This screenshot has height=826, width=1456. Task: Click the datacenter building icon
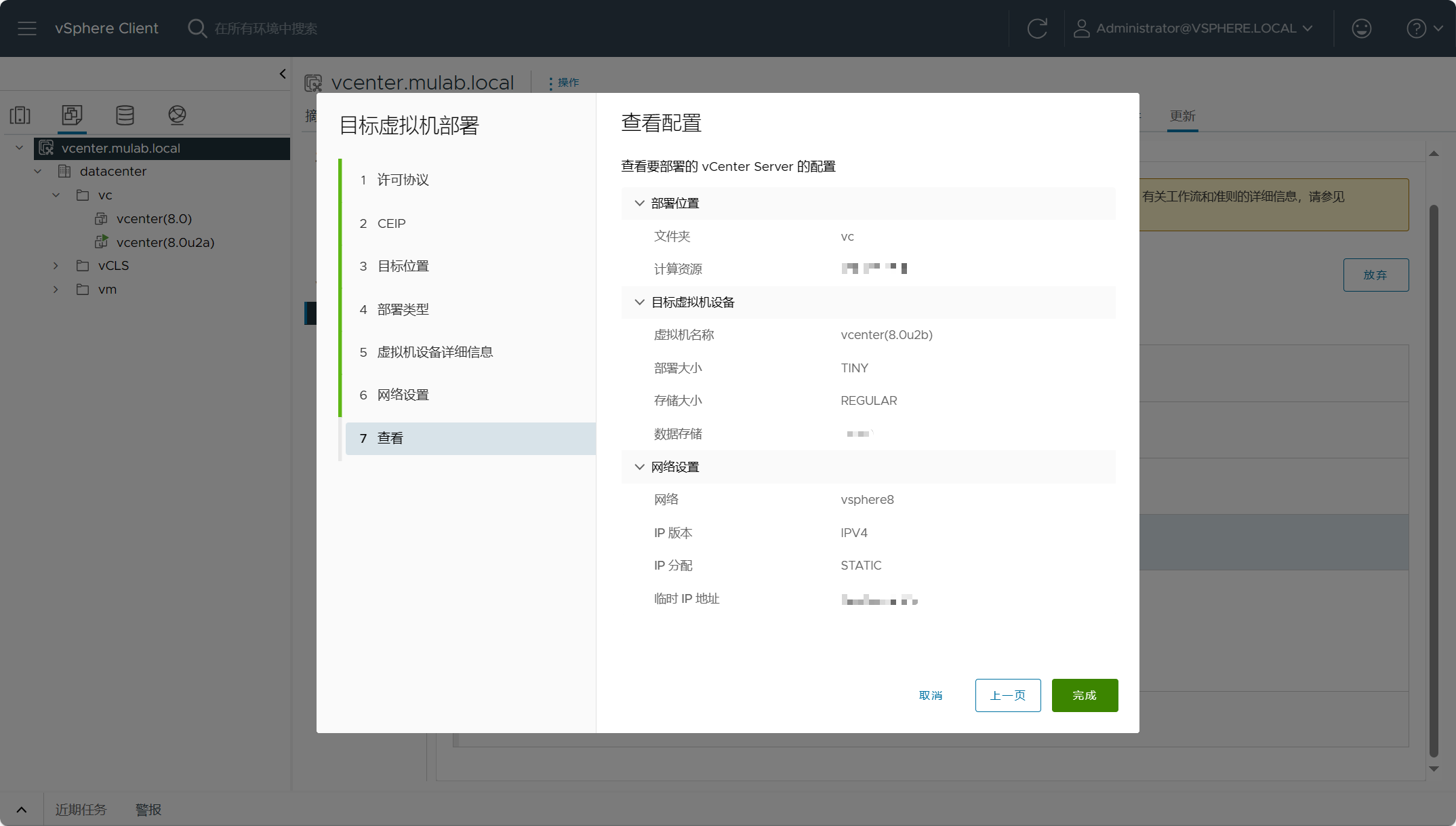tap(64, 172)
